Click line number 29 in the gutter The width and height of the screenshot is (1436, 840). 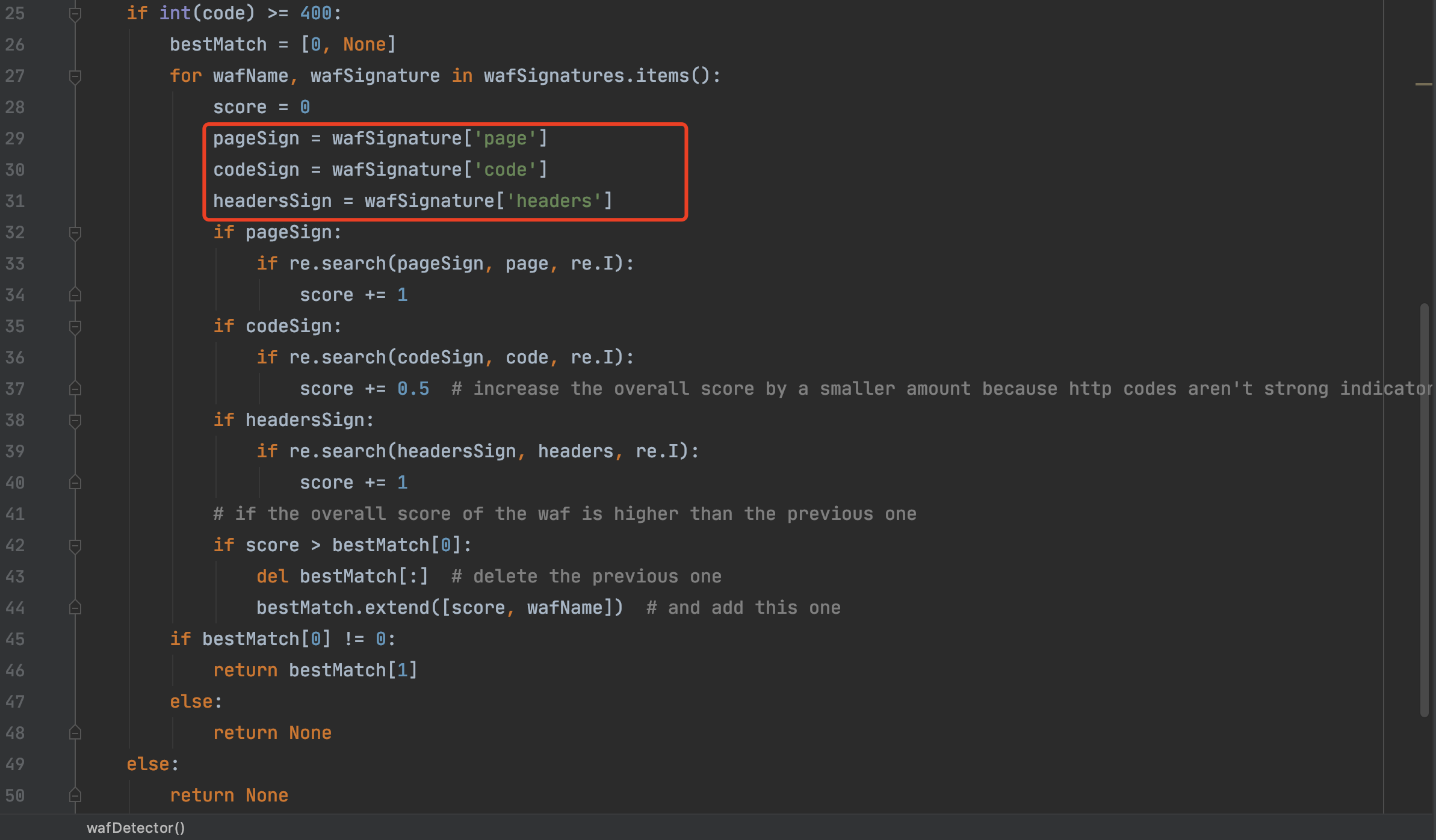point(15,138)
